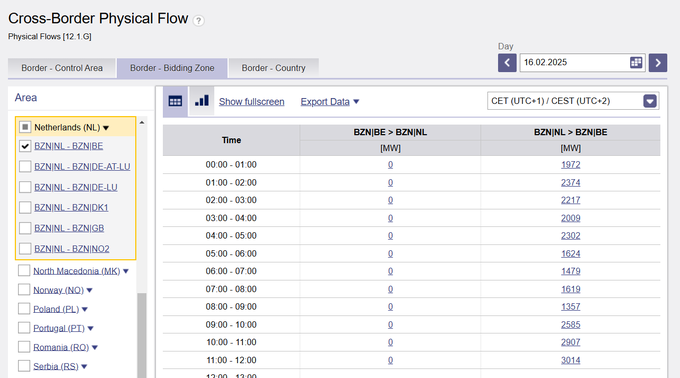
Task: Open value 2585 for 09:00 - 10:00
Action: (570, 325)
